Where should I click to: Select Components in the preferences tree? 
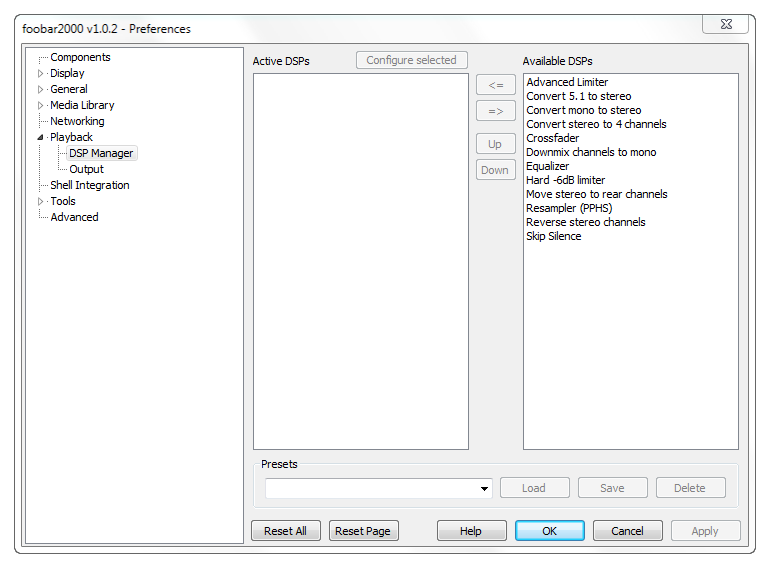click(x=80, y=57)
